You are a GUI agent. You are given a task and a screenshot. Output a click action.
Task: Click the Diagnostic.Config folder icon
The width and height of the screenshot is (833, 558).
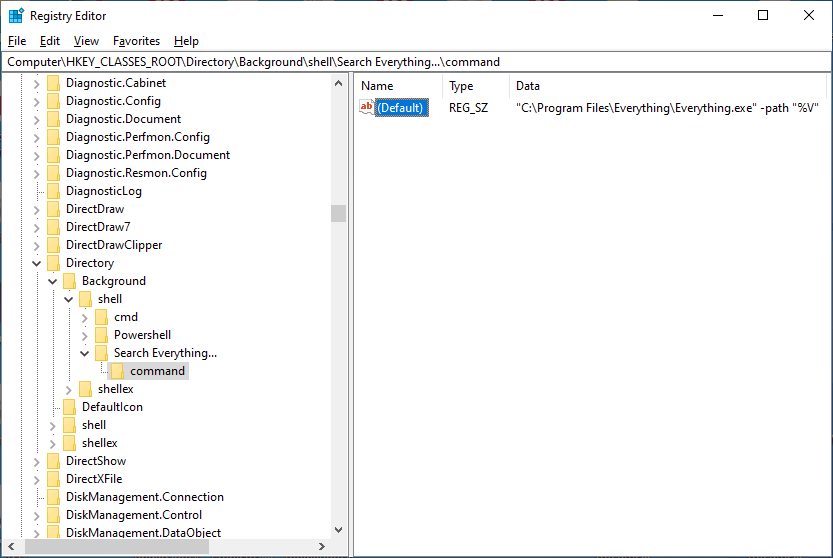click(53, 102)
